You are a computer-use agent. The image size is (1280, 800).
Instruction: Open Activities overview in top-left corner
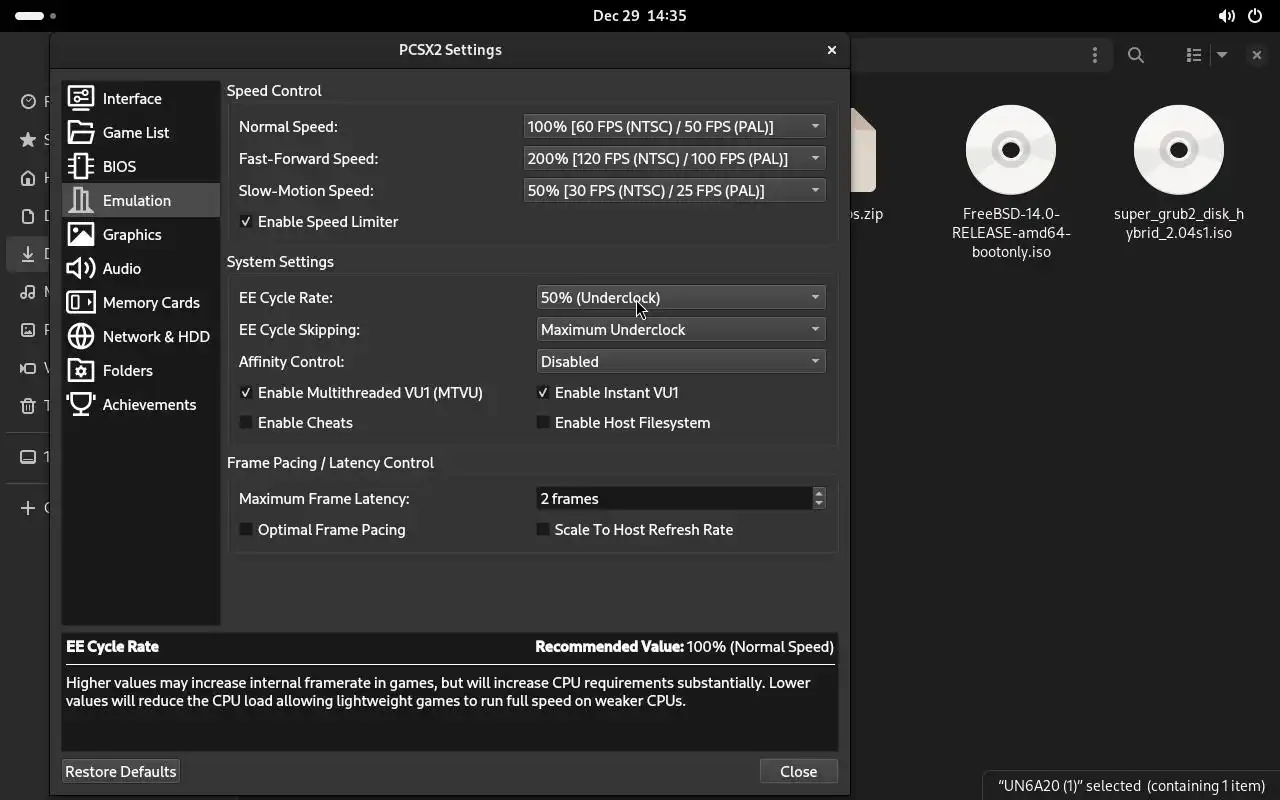pyautogui.click(x=35, y=16)
